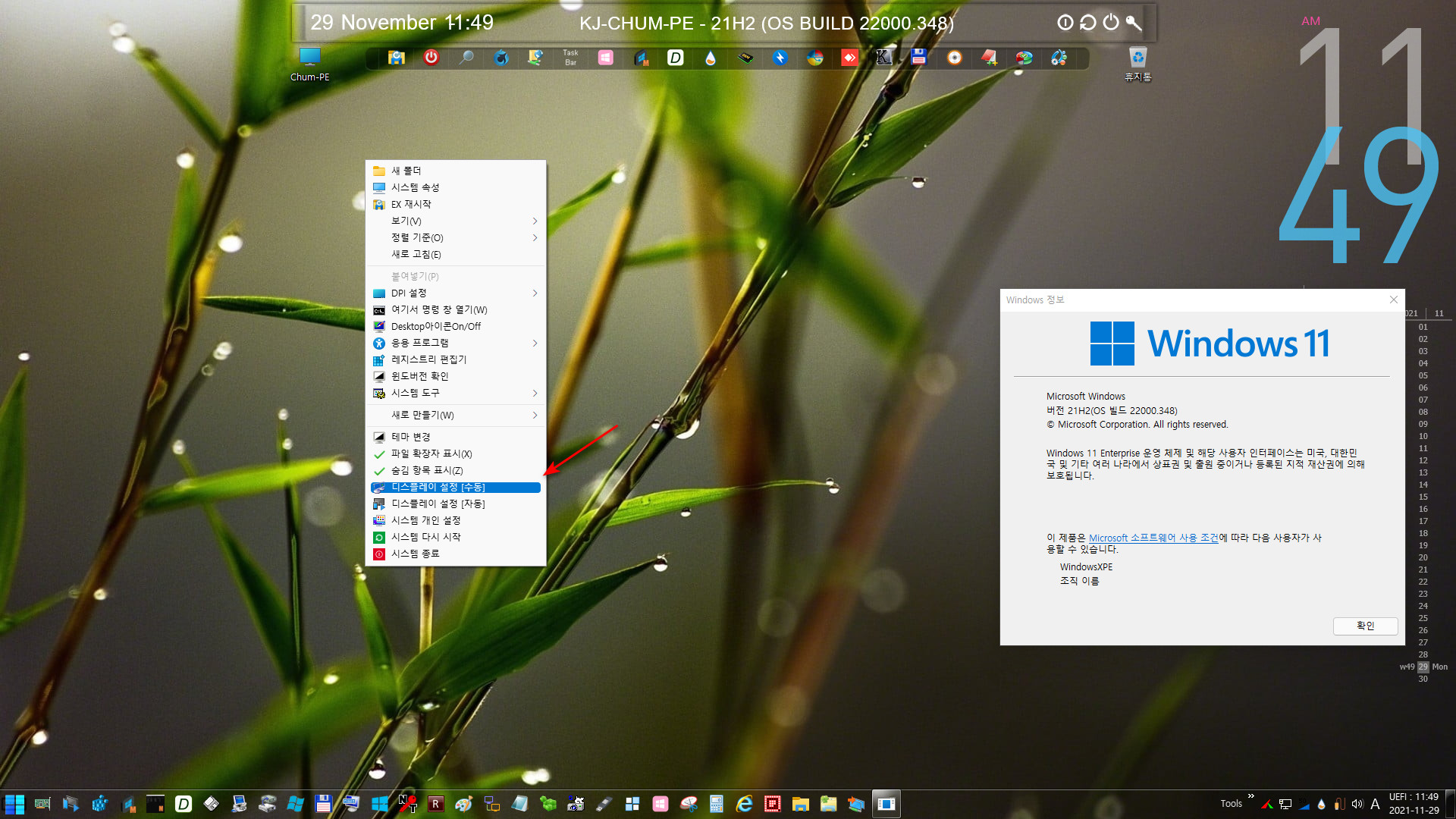Expand the 보기(V) submenu
1456x819 pixels.
click(x=455, y=221)
